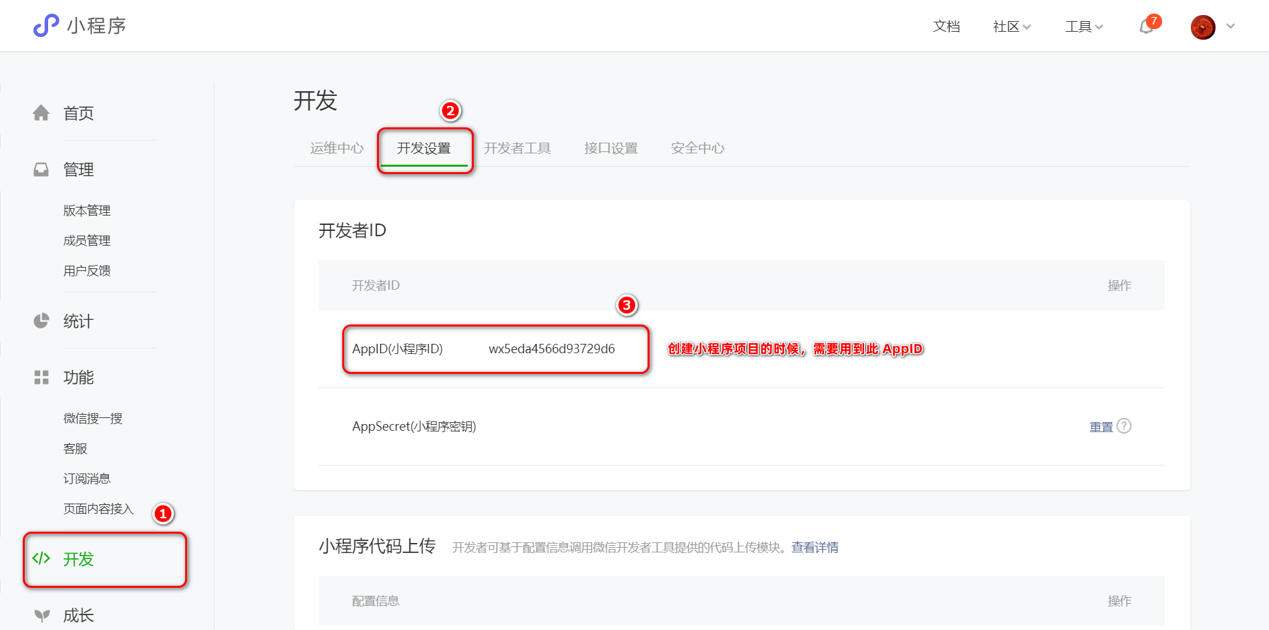Open the notification bell icon
Viewport: 1269px width, 630px height.
point(1146,27)
